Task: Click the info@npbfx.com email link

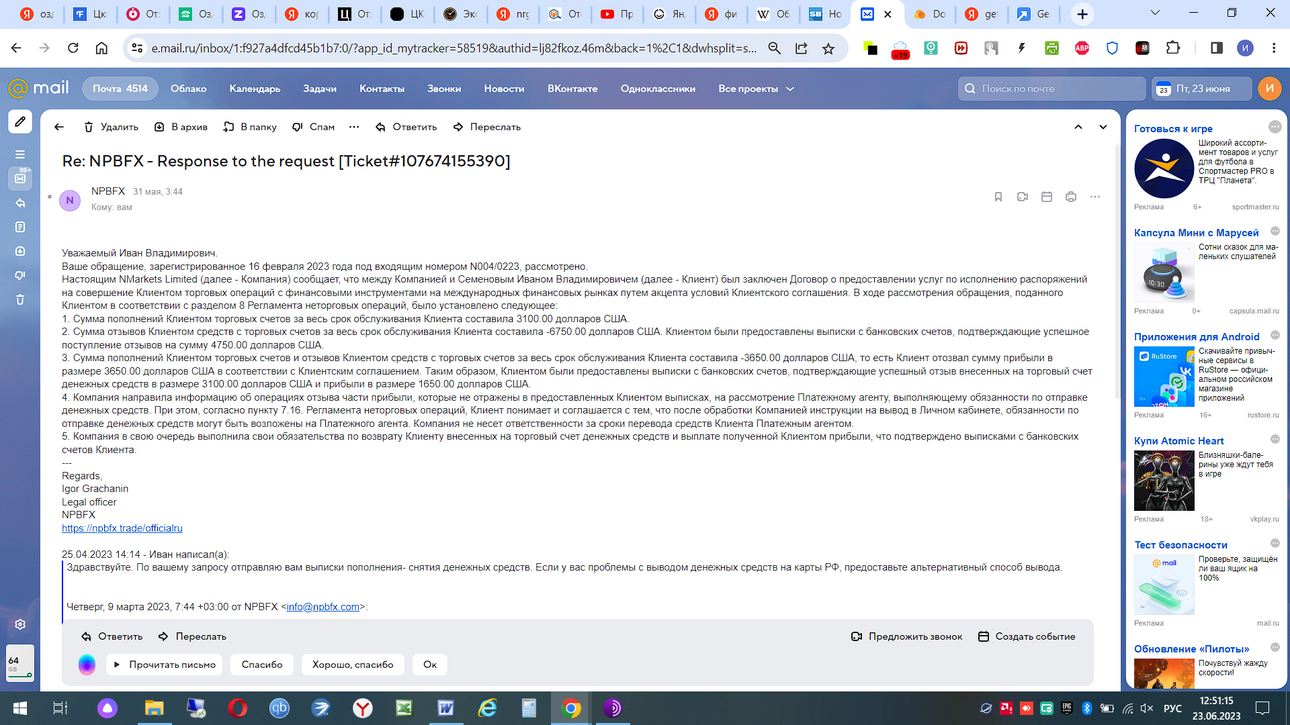Action: (x=323, y=607)
